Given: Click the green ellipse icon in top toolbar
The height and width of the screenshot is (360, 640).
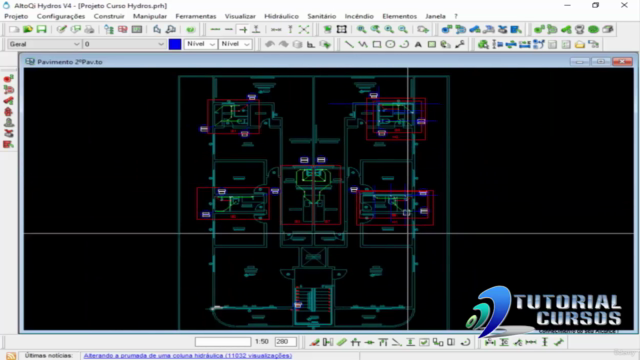Looking at the screenshot, I should pyautogui.click(x=593, y=29).
